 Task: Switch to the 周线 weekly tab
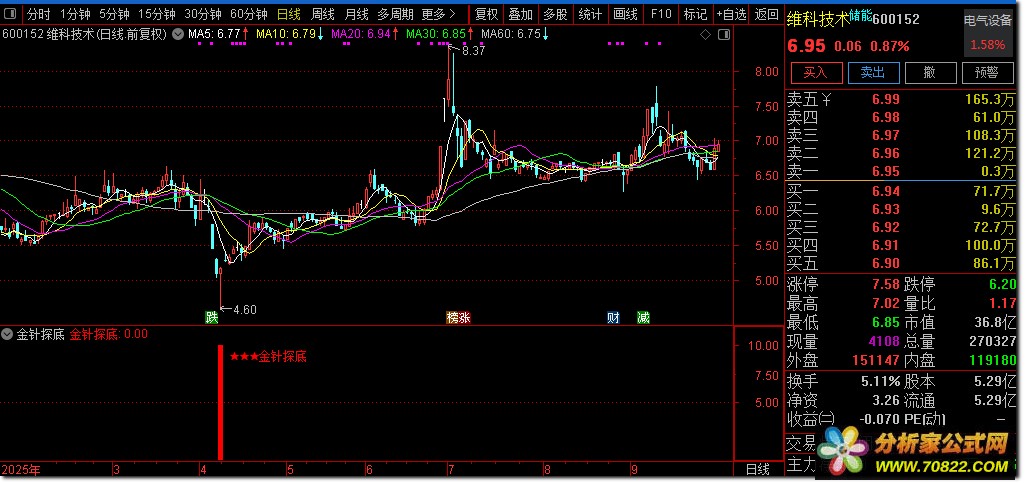point(322,15)
